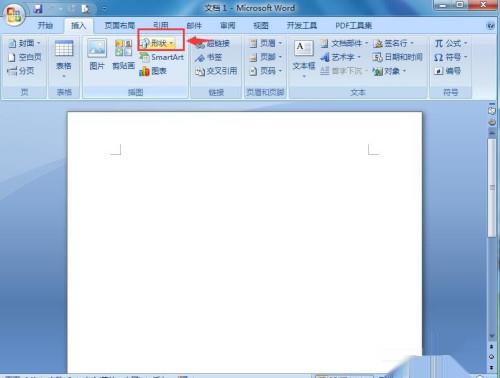Insert a 交叉引用 cross-reference
500x378 pixels.
pyautogui.click(x=216, y=71)
